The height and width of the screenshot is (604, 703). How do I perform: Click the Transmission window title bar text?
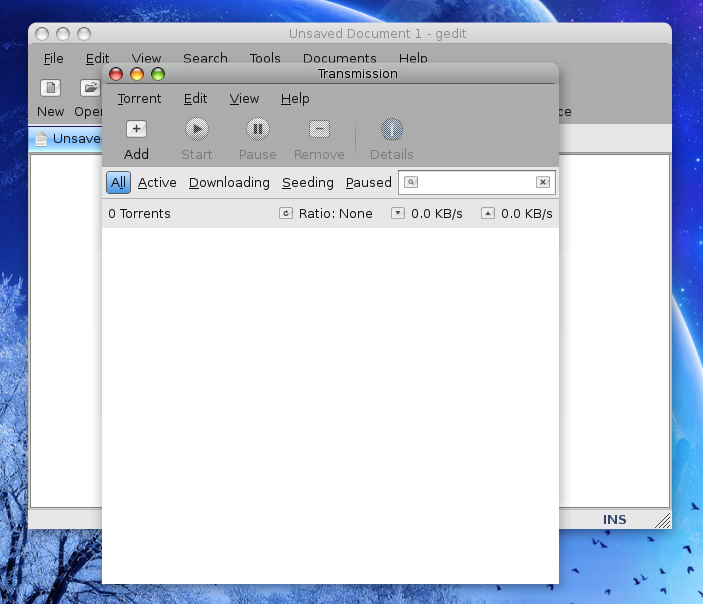[x=358, y=74]
